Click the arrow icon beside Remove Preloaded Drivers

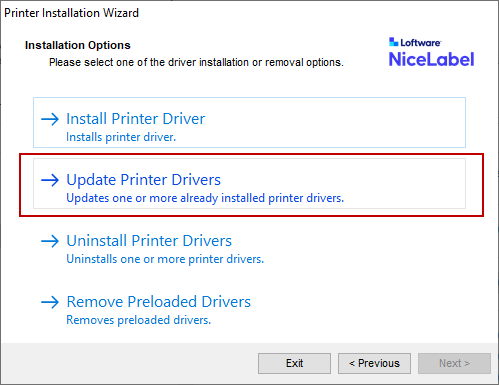[x=50, y=302]
